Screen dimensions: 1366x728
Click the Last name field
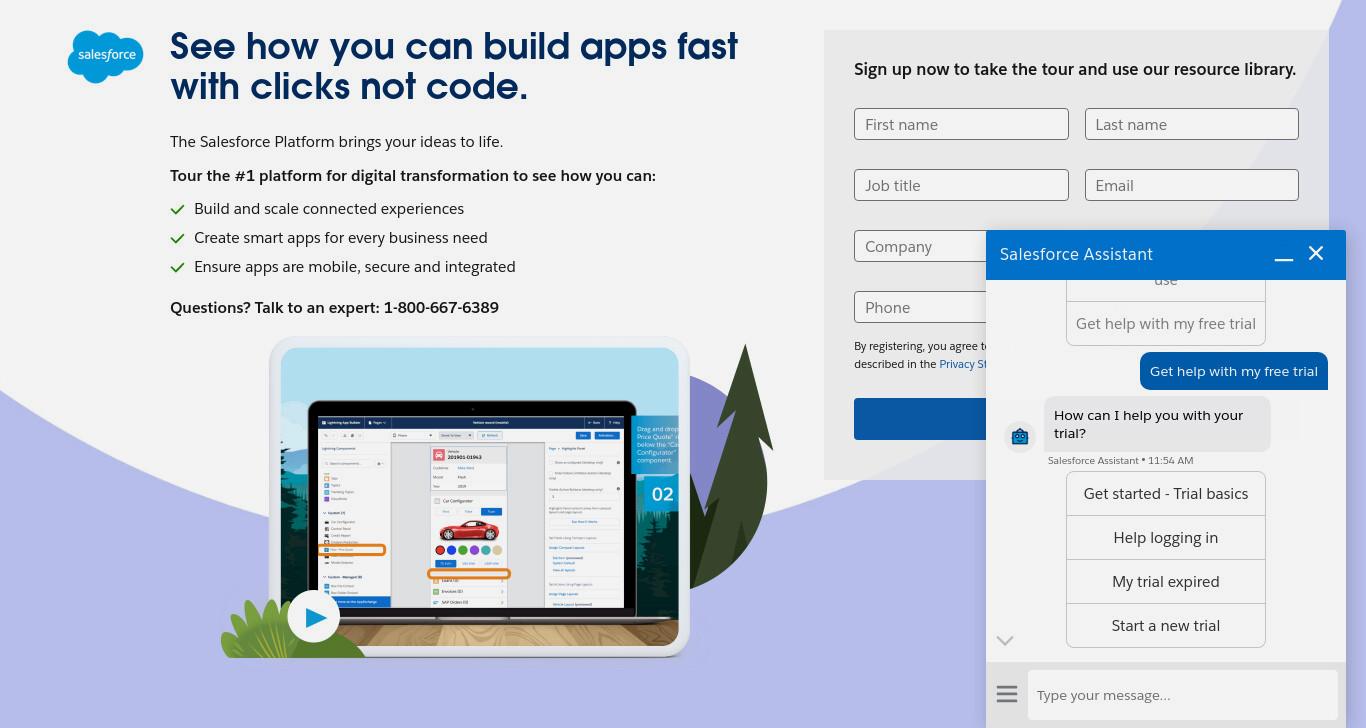[1191, 124]
